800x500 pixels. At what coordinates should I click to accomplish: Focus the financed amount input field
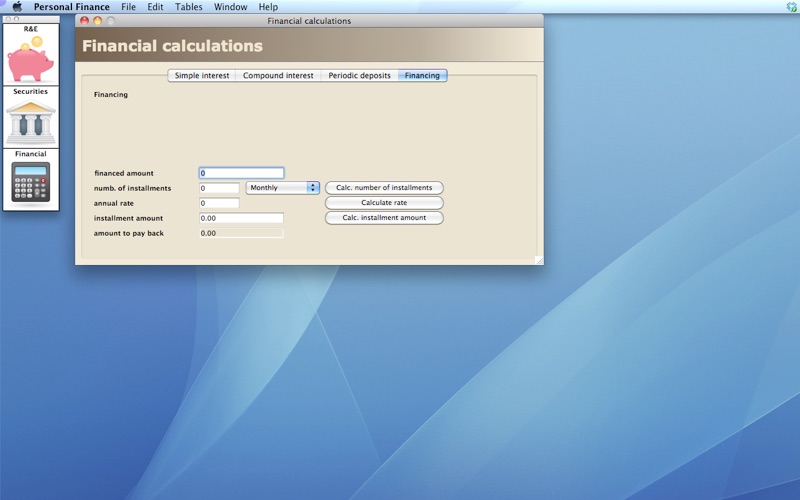click(241, 173)
